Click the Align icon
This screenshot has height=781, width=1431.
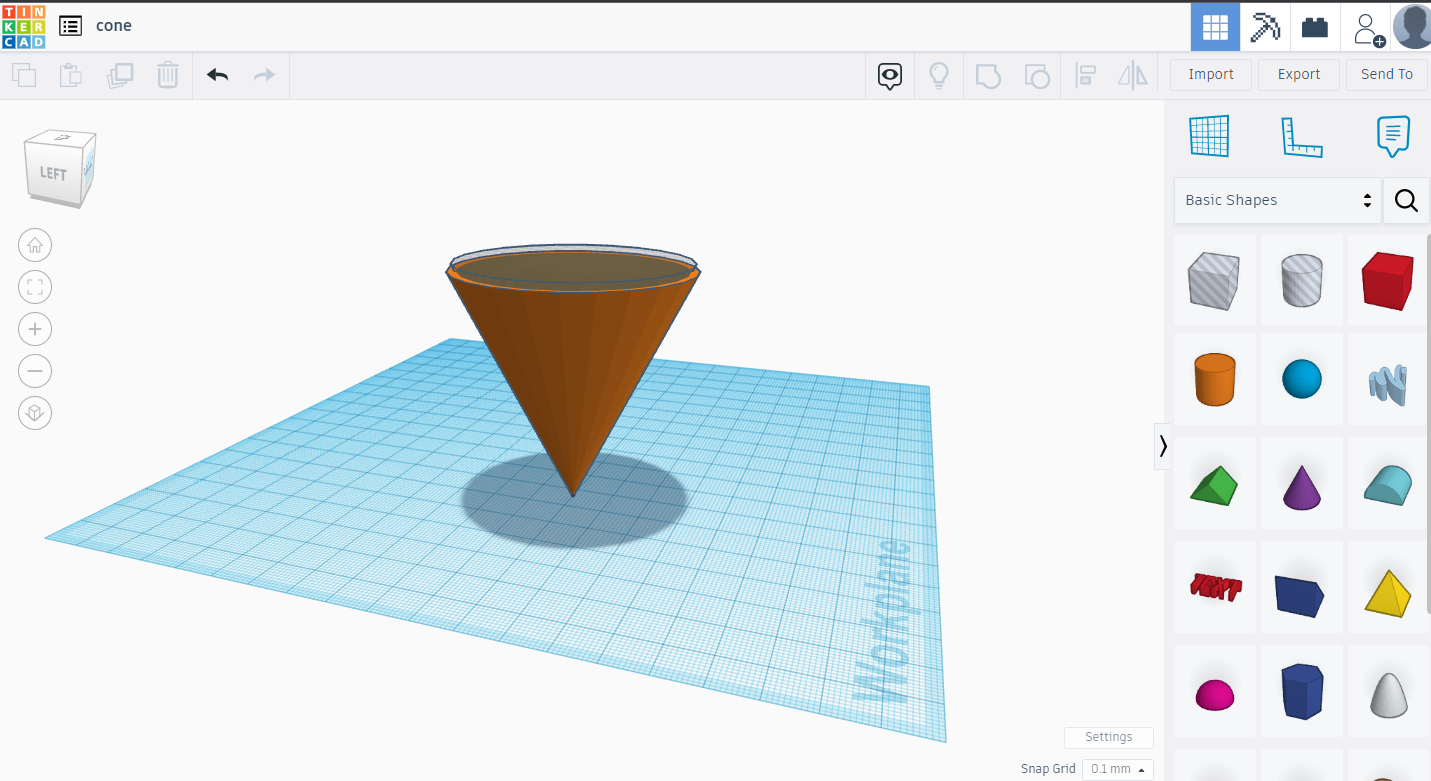pyautogui.click(x=1085, y=75)
